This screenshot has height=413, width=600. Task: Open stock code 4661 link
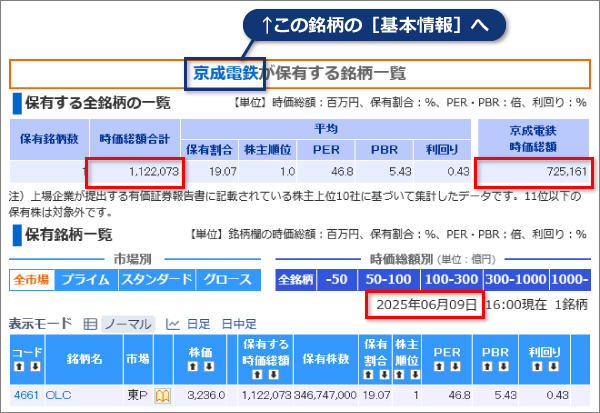pyautogui.click(x=26, y=395)
